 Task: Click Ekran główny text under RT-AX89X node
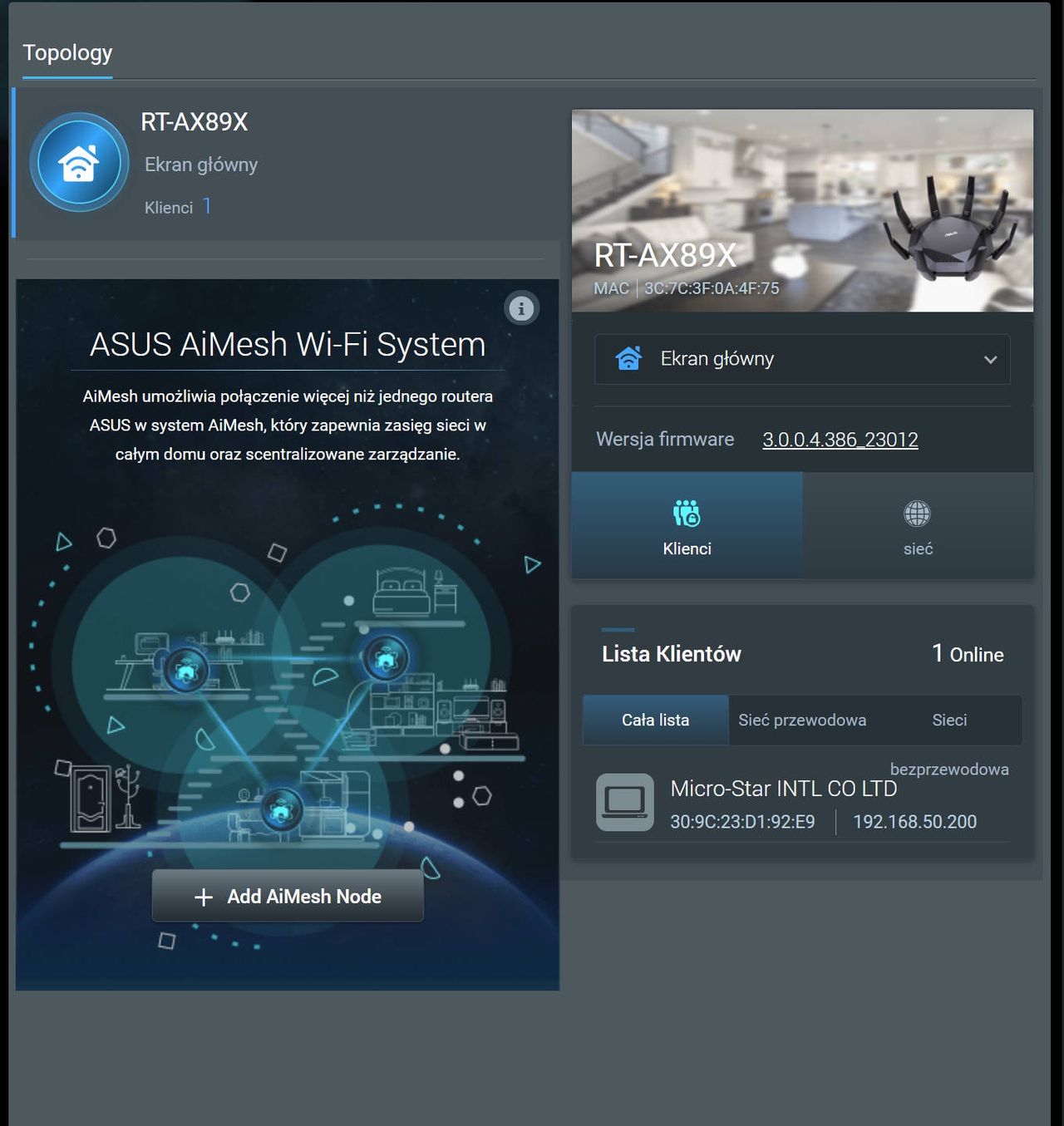pos(201,165)
